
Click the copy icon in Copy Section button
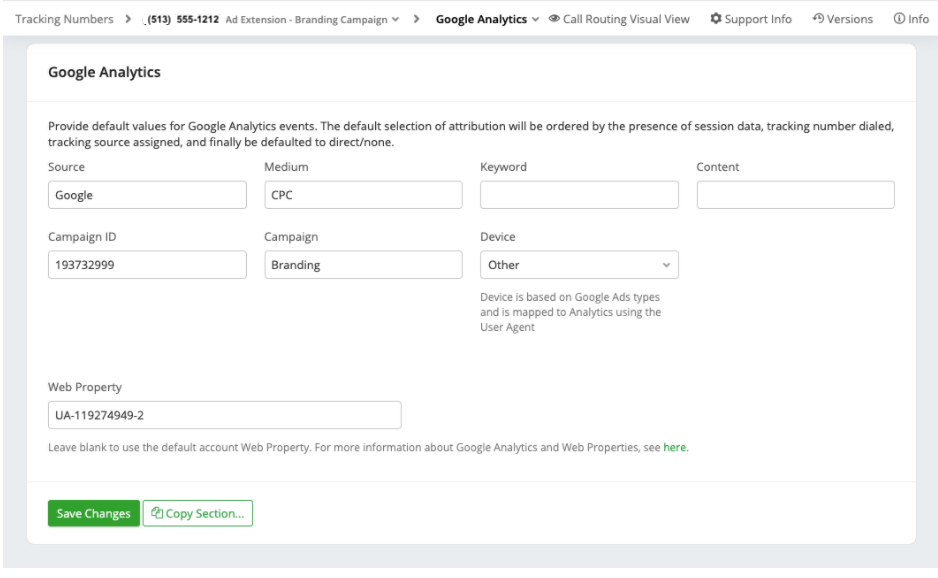158,514
